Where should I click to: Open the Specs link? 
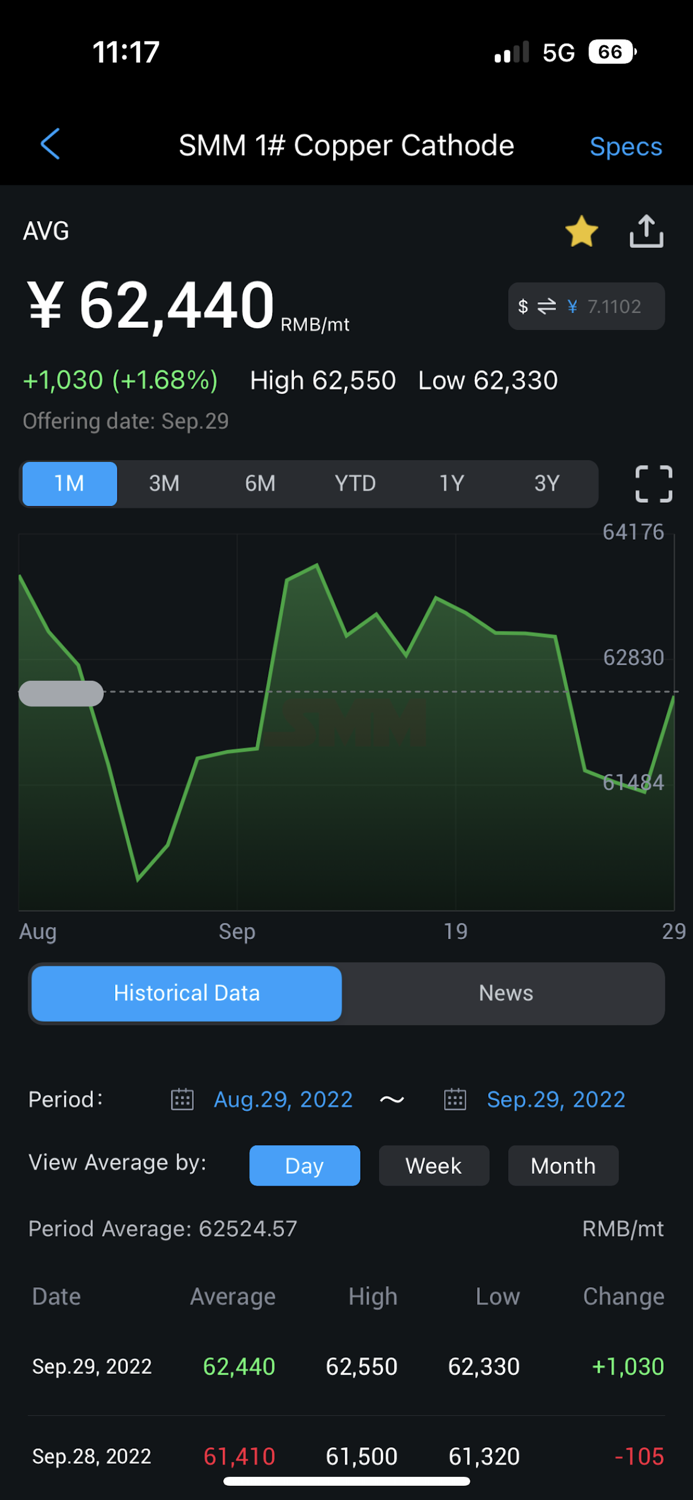625,146
